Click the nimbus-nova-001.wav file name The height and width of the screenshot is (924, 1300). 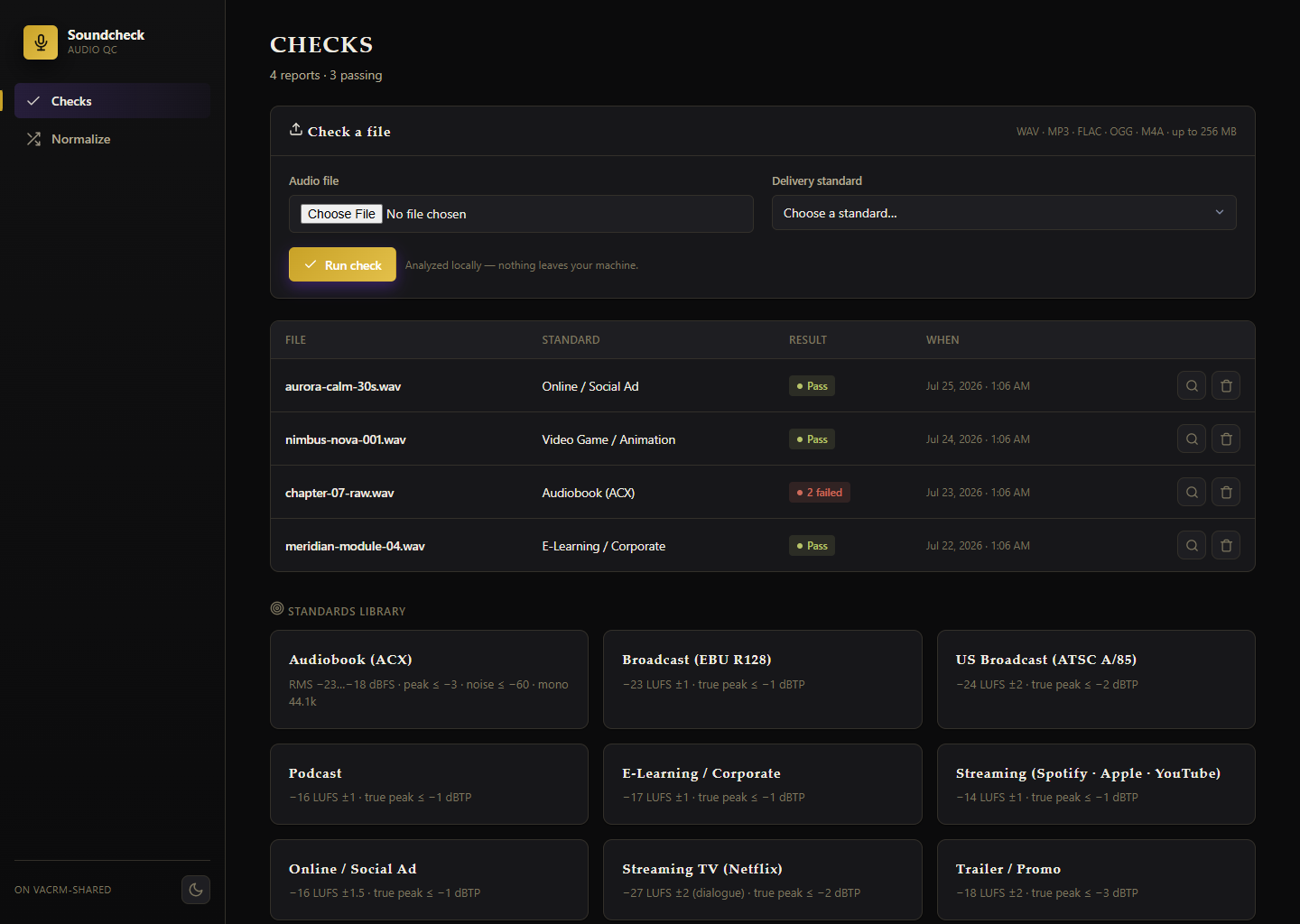point(346,439)
